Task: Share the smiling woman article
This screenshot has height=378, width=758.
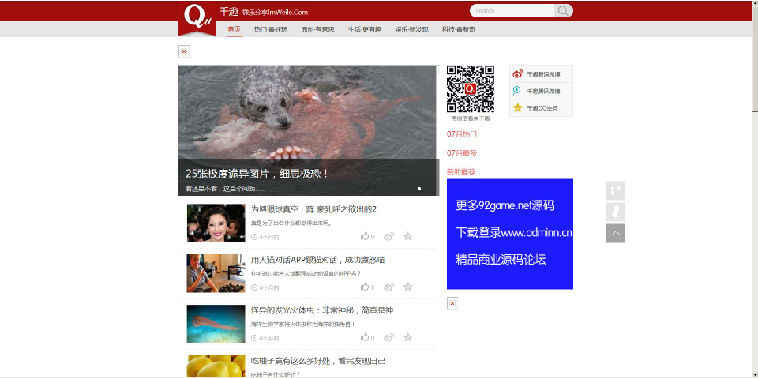Action: 389,236
